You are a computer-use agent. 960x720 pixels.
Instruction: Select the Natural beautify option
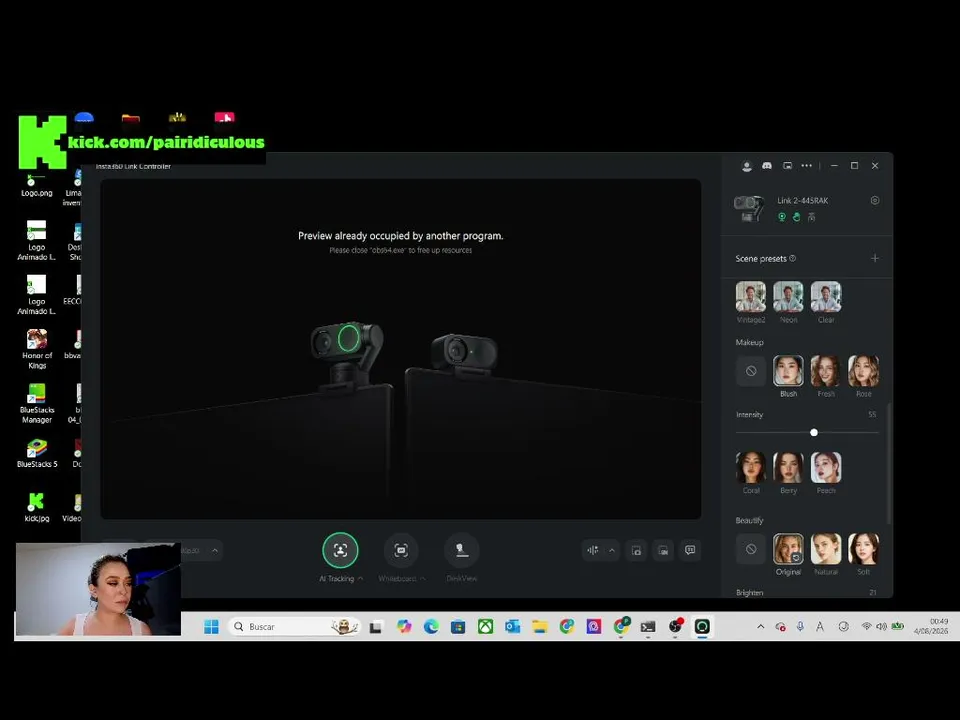click(826, 549)
